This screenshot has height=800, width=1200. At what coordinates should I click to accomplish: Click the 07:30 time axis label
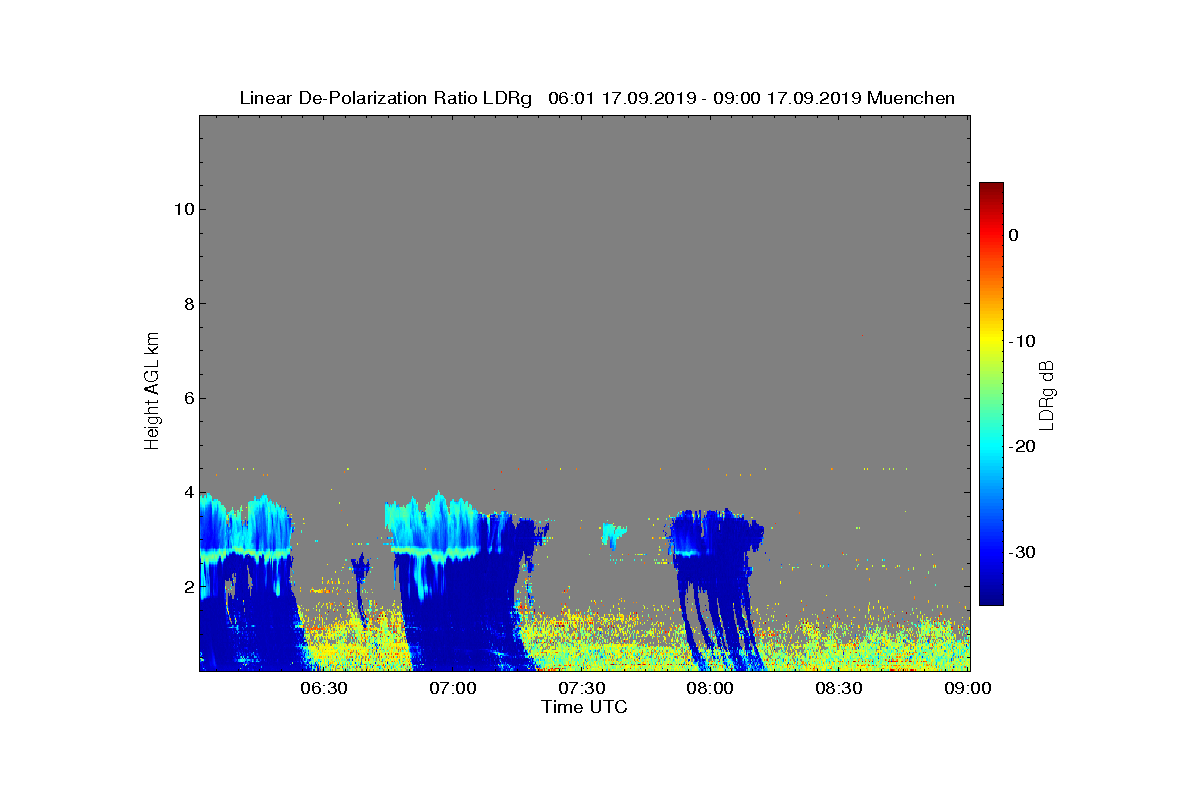click(x=581, y=688)
